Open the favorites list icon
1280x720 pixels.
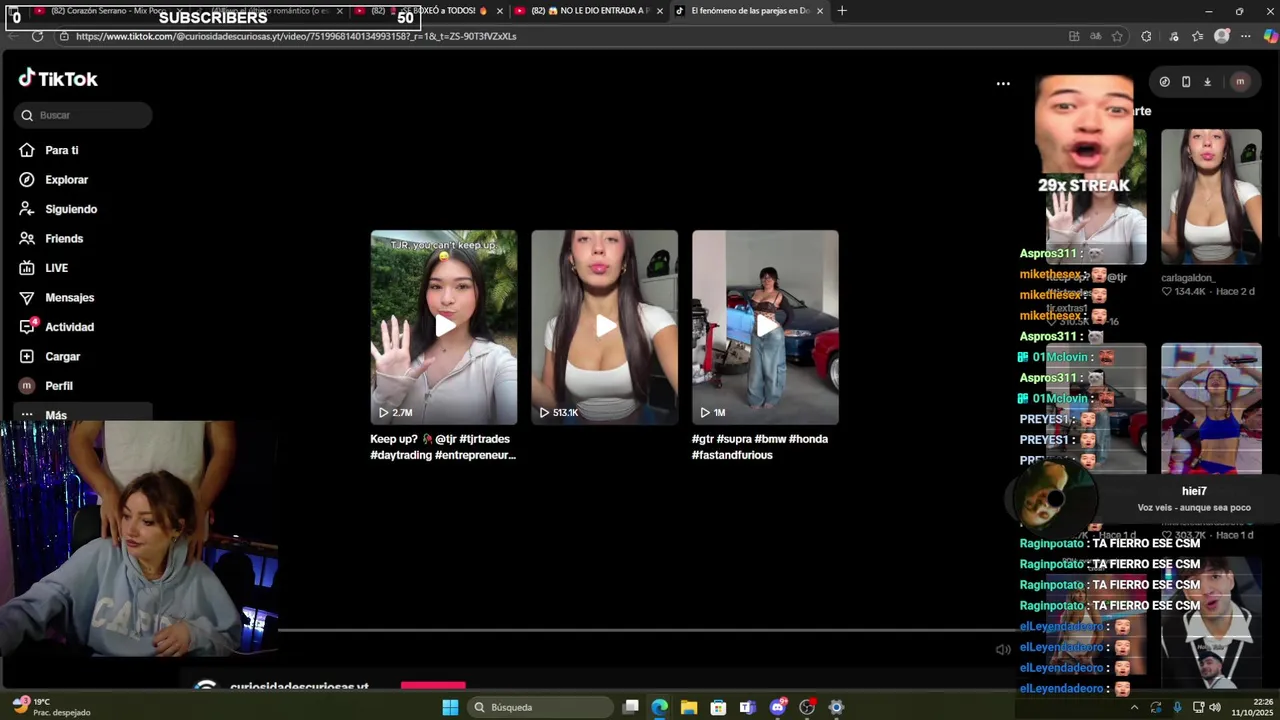[x=1198, y=36]
